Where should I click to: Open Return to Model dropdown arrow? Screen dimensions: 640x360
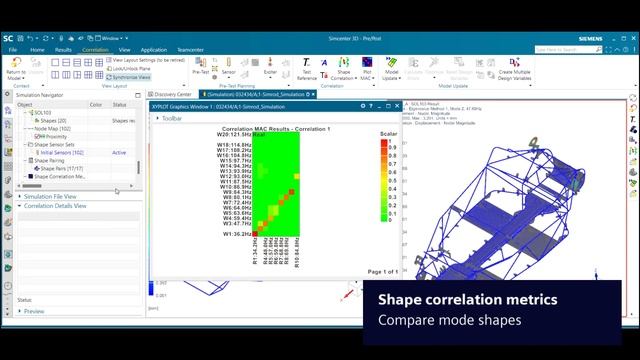23,78
